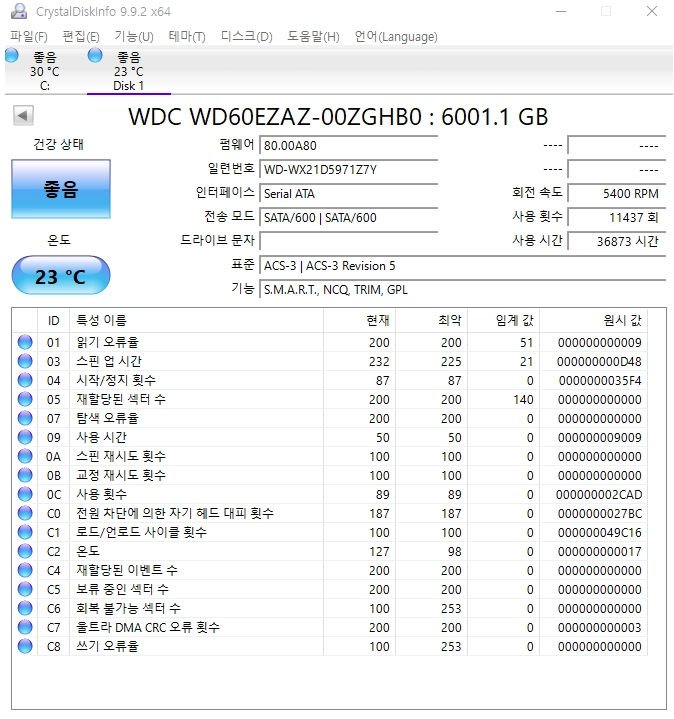Screen dimensions: 674x719
Task: Click status orb of attribute C5 보류 중인 섹터 수
Action: point(25,589)
